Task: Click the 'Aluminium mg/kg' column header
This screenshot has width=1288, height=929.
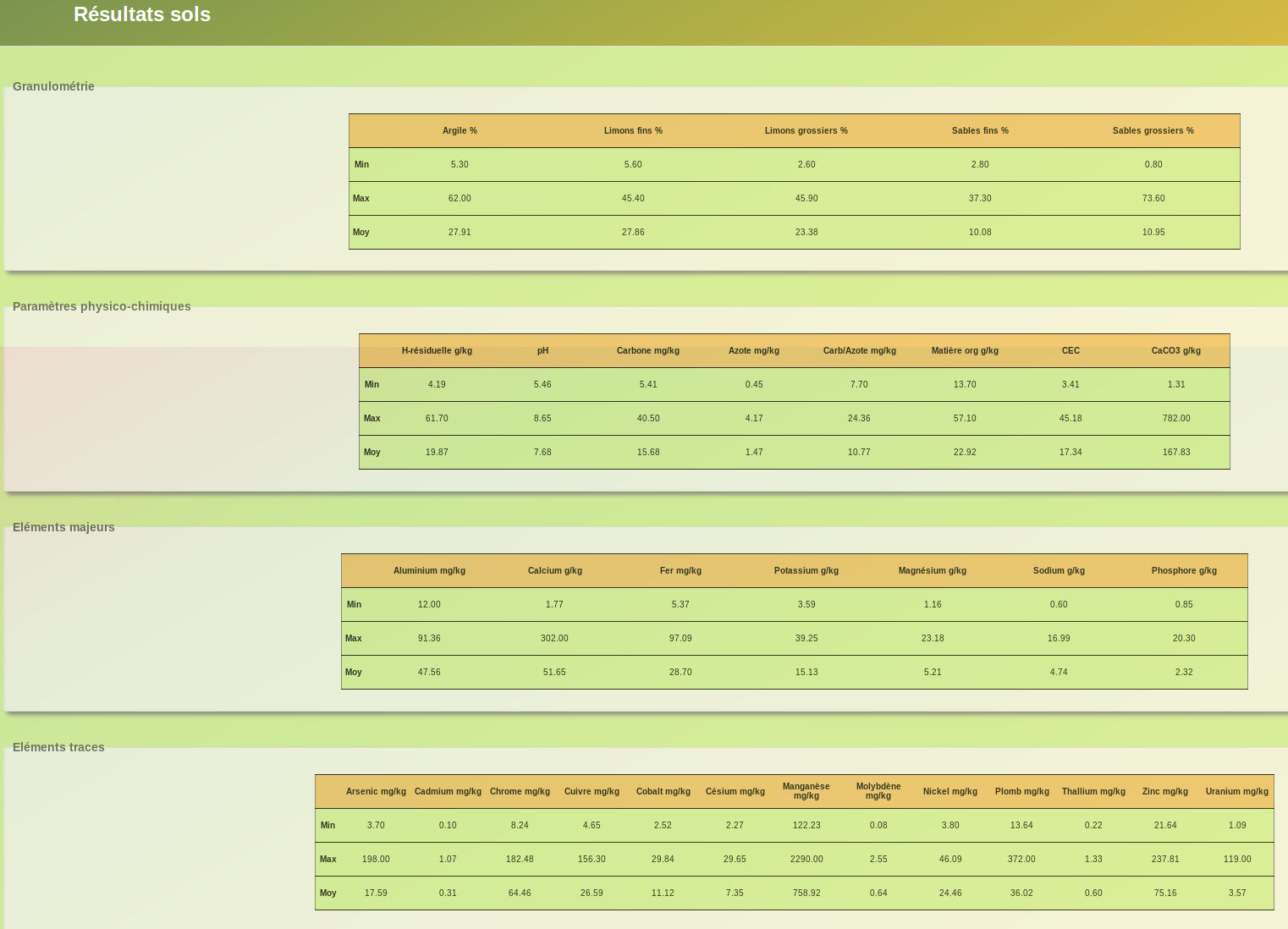Action: [x=429, y=570]
